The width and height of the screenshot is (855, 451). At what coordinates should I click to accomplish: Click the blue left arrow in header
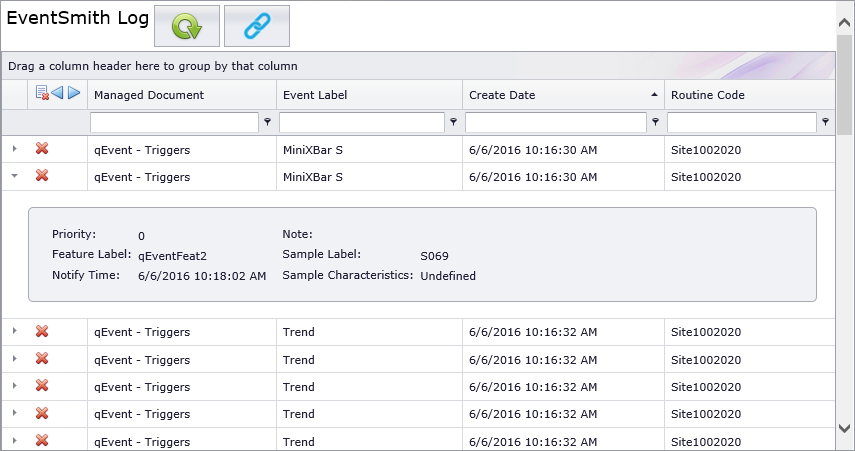tap(57, 94)
